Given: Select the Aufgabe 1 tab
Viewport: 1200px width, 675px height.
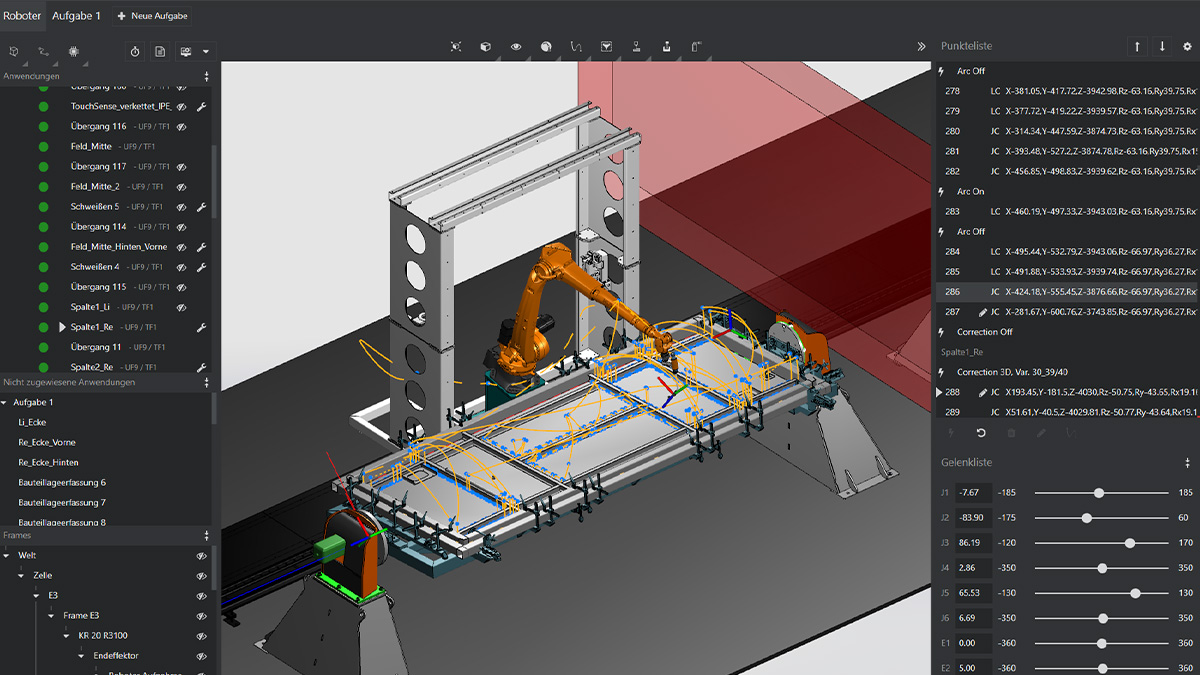Looking at the screenshot, I should click(76, 15).
